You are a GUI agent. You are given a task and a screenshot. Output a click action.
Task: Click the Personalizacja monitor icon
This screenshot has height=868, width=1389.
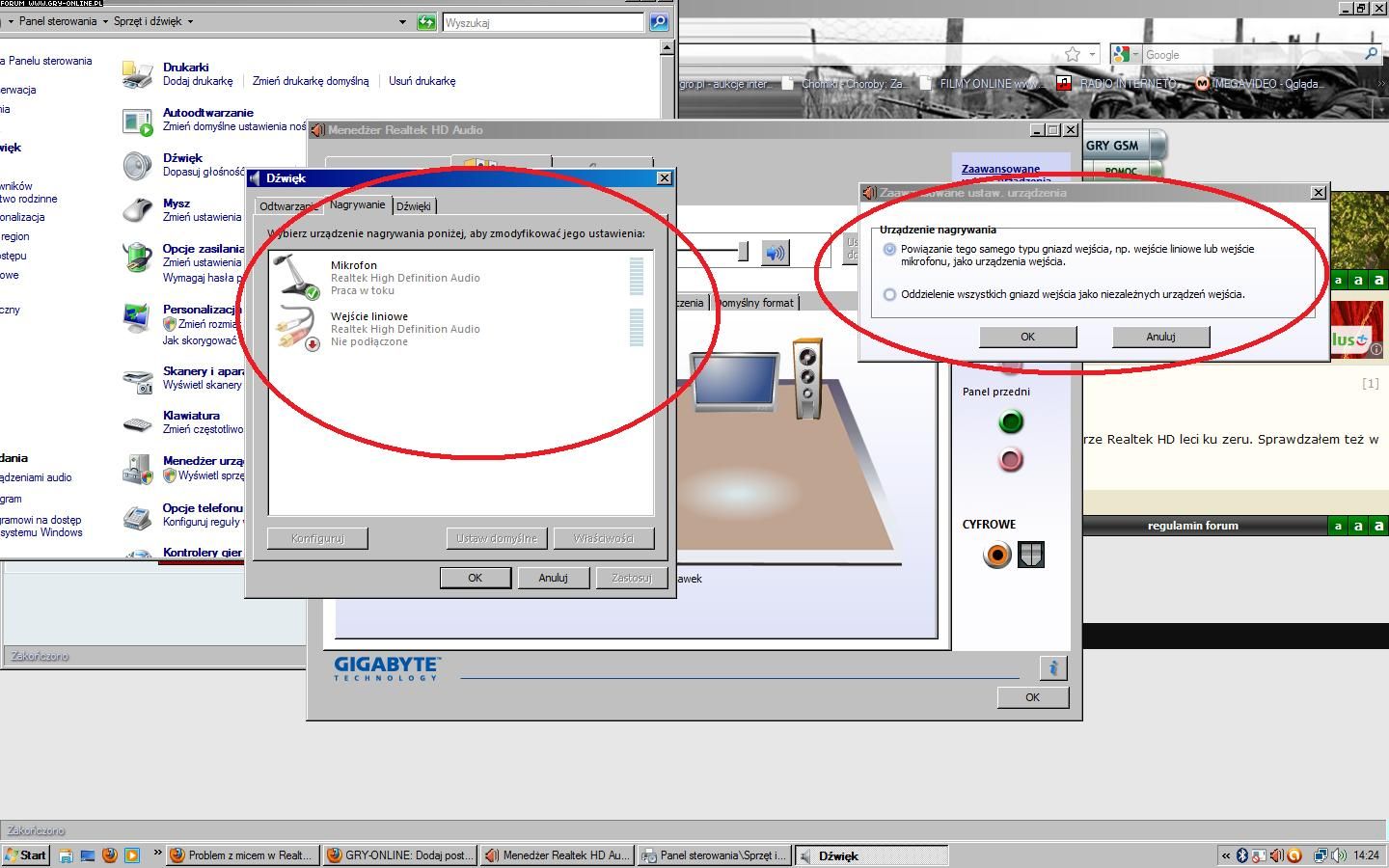(137, 317)
